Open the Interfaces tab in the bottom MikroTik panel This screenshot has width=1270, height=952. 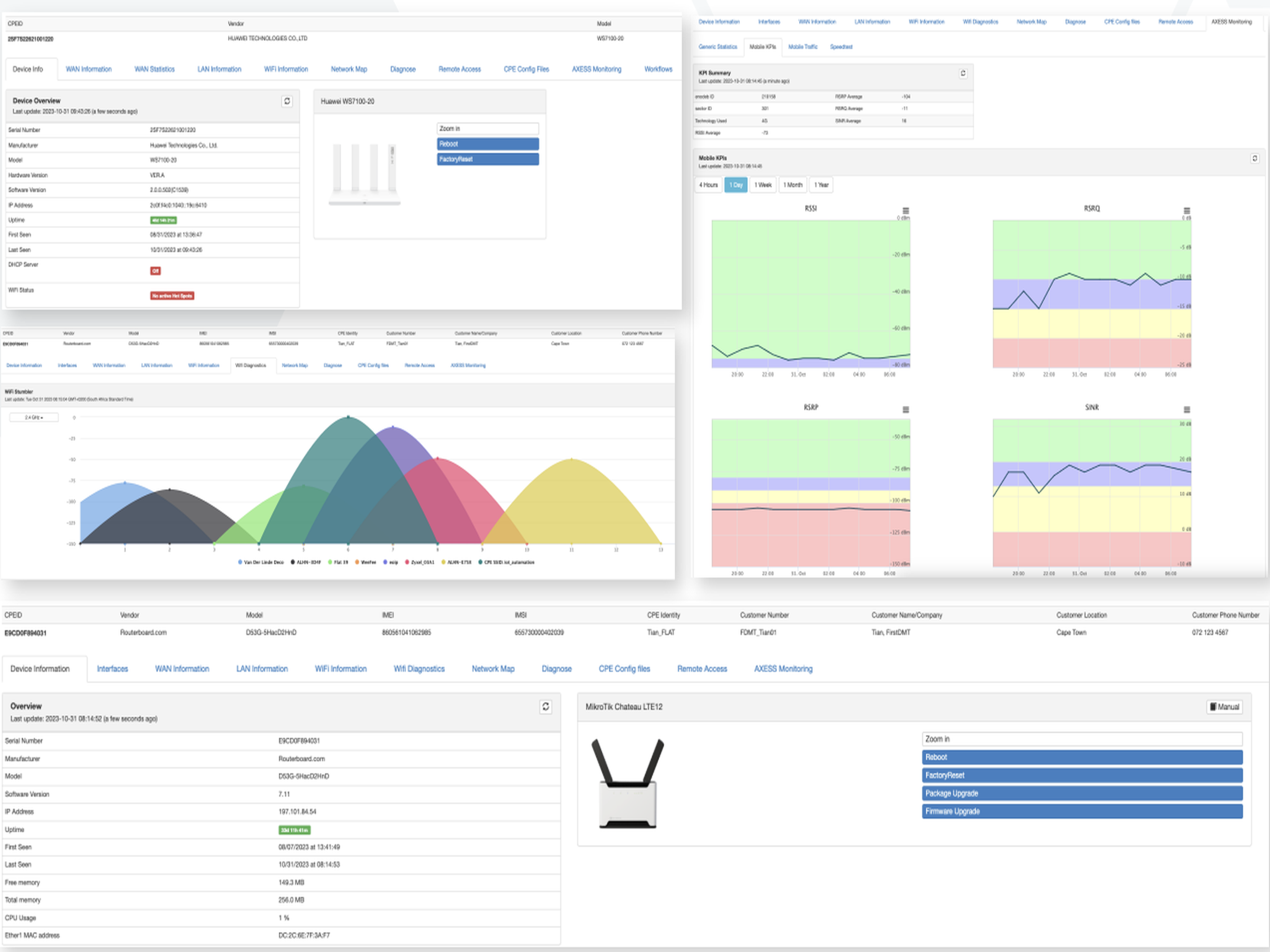(x=112, y=669)
